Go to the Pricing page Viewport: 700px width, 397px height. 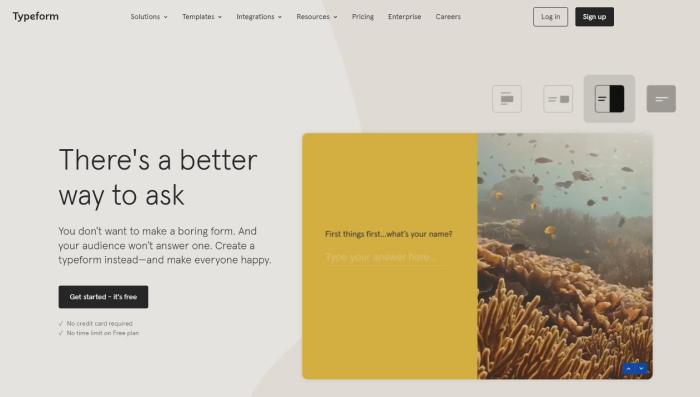click(362, 17)
